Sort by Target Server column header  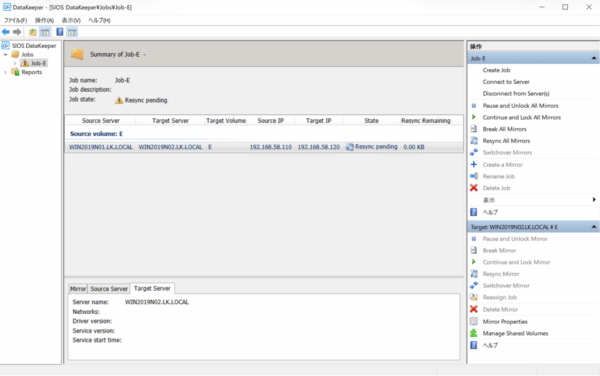(x=170, y=120)
